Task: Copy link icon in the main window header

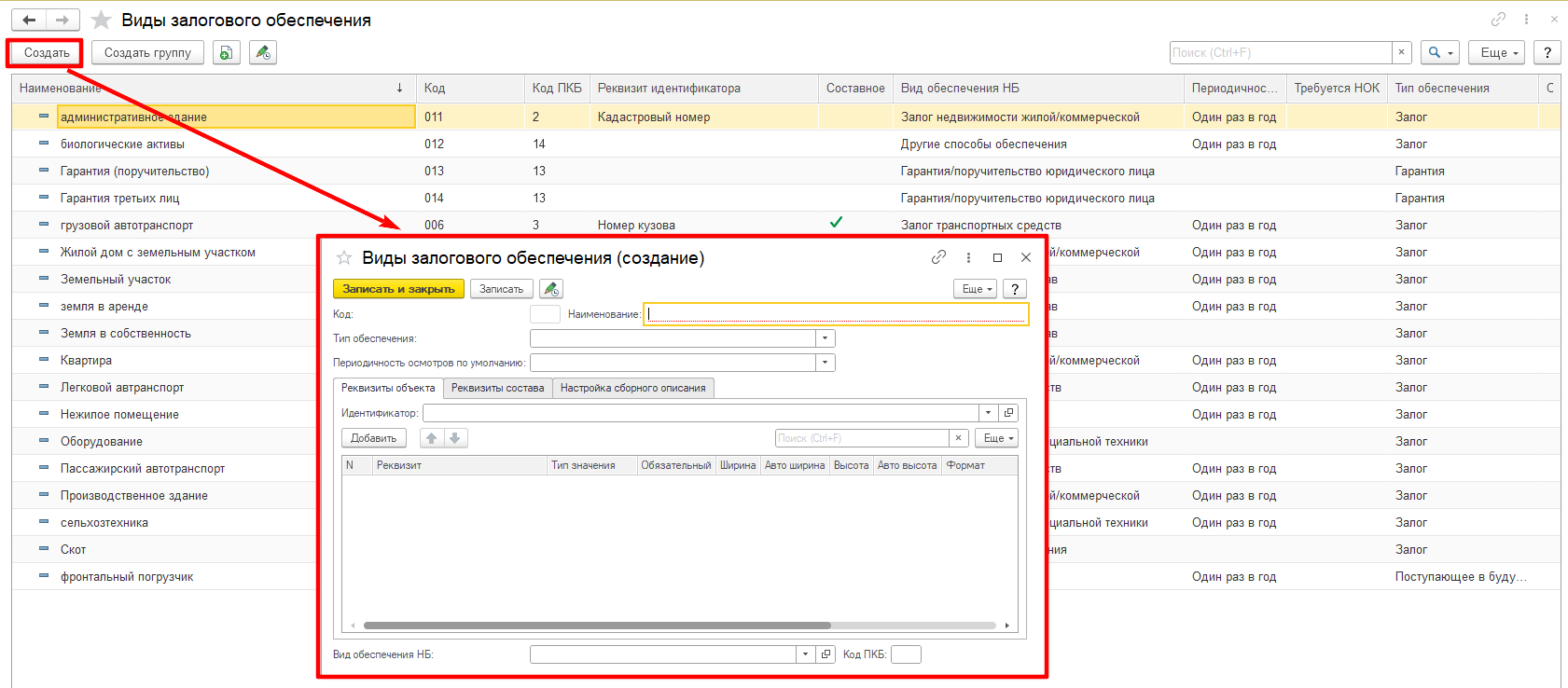Action: pos(1498,20)
